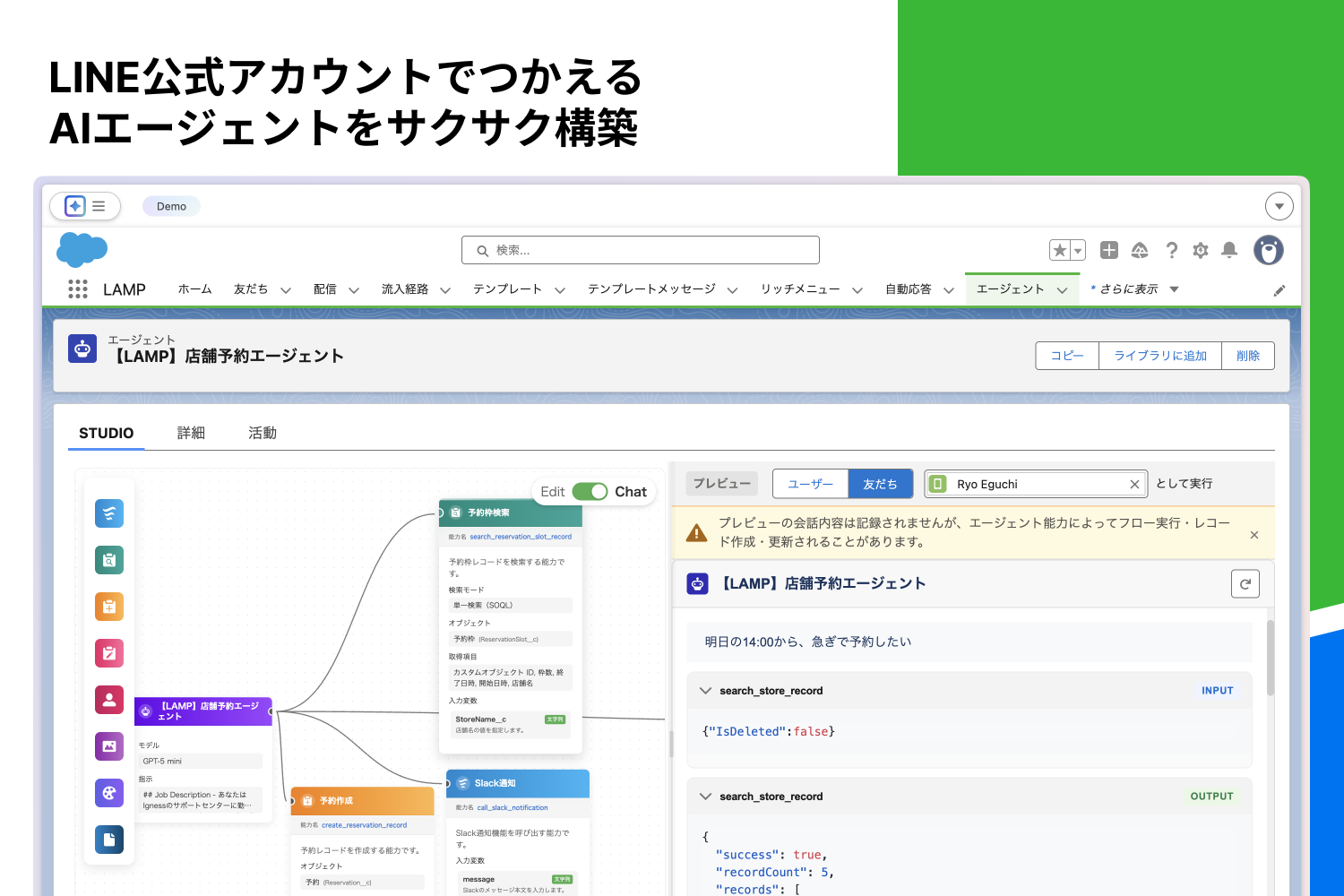Open the user profile avatar

tap(1269, 250)
